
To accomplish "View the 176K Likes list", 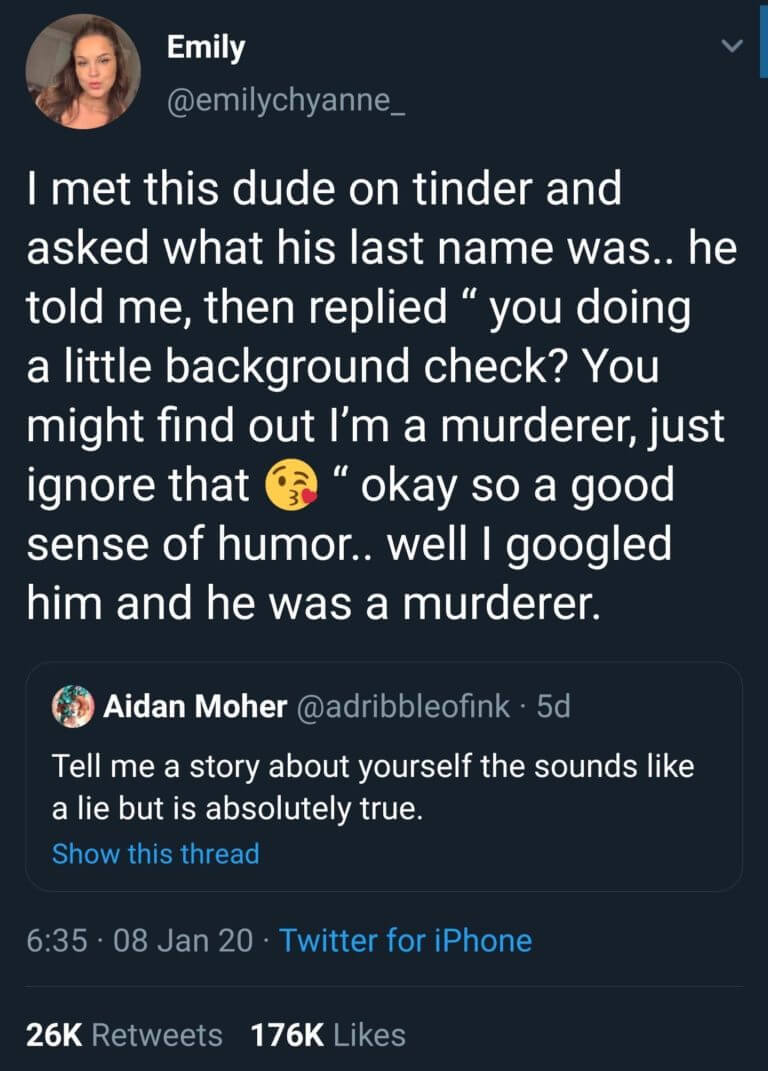I will point(328,1035).
